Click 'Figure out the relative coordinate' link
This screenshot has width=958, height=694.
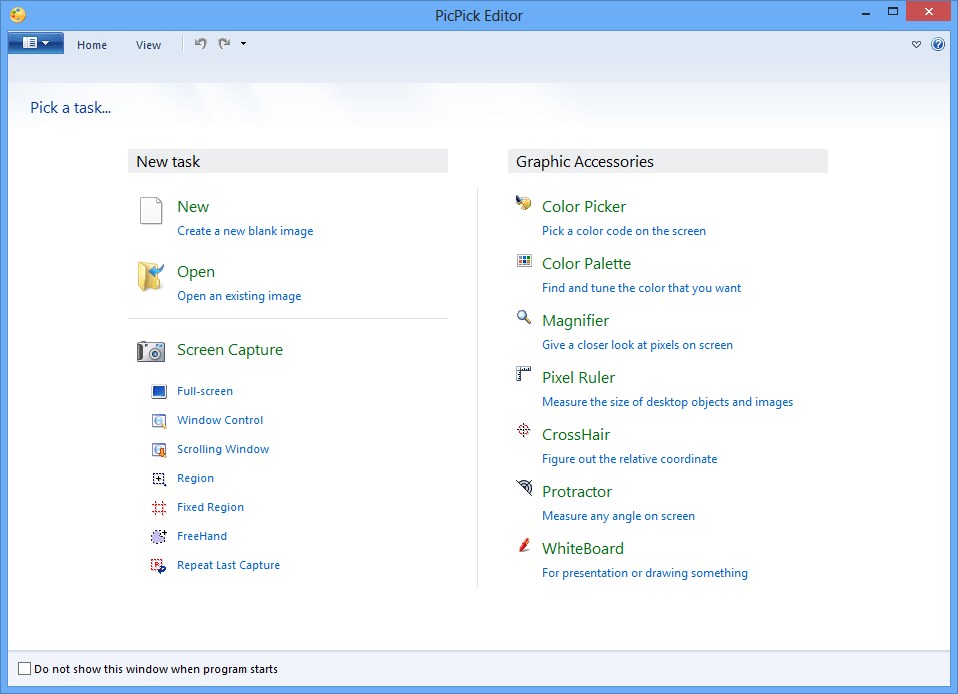point(629,459)
